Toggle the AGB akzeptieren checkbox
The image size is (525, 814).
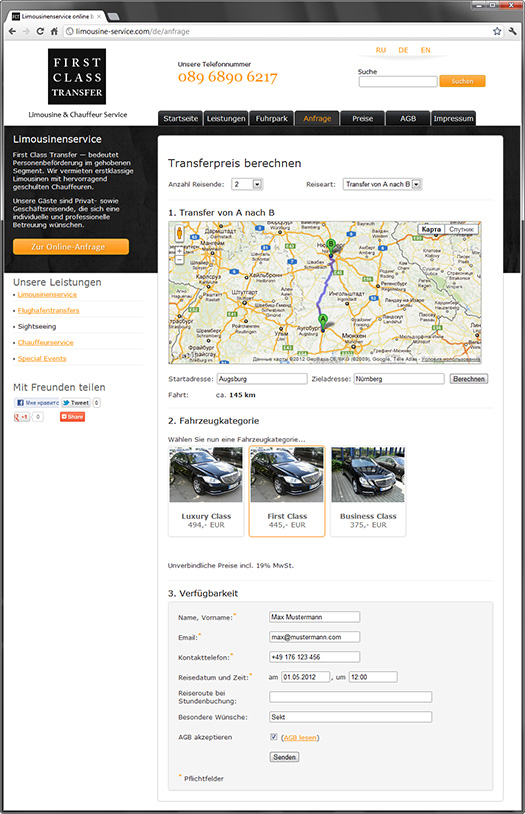coord(274,737)
